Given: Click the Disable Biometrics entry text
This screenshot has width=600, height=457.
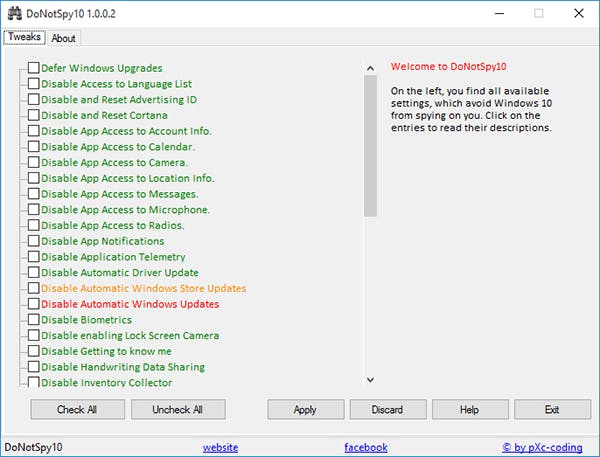Looking at the screenshot, I should pyautogui.click(x=86, y=320).
